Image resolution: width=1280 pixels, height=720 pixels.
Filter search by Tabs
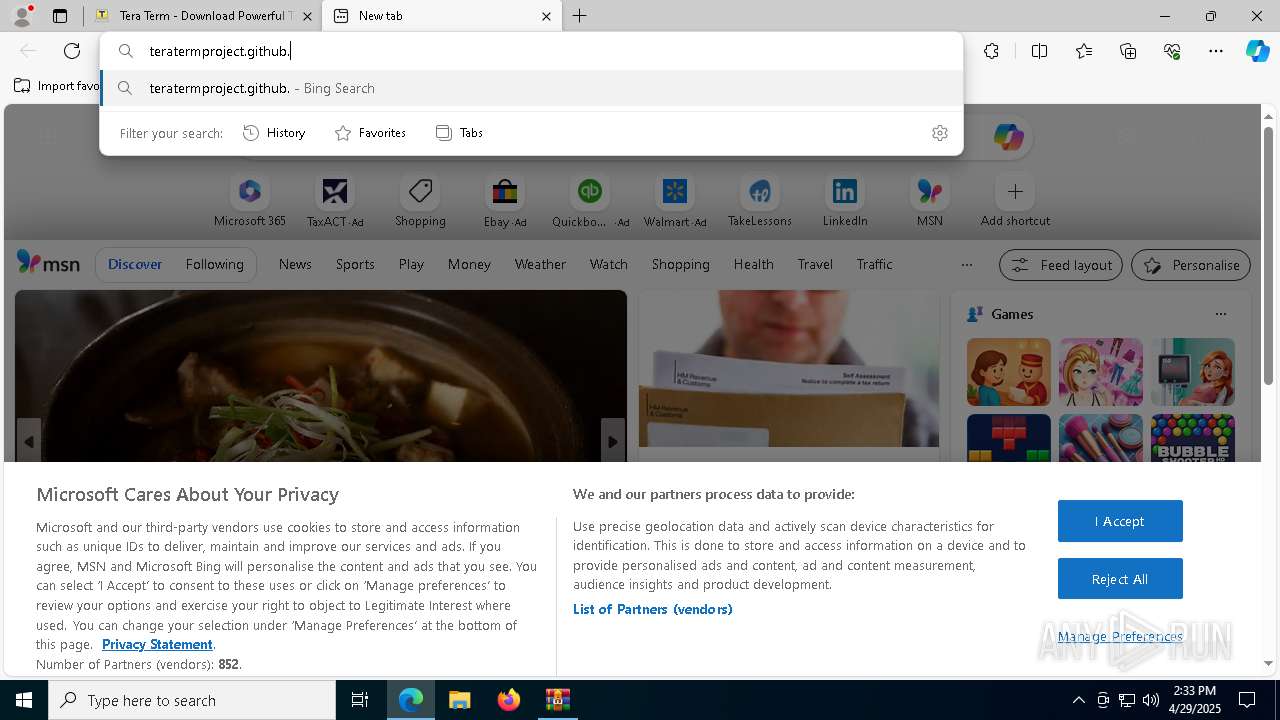(460, 133)
